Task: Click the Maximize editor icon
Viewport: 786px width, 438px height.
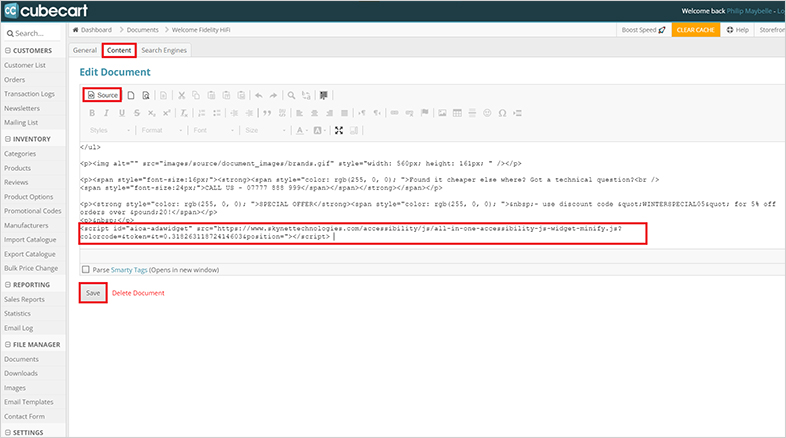Action: coord(339,130)
